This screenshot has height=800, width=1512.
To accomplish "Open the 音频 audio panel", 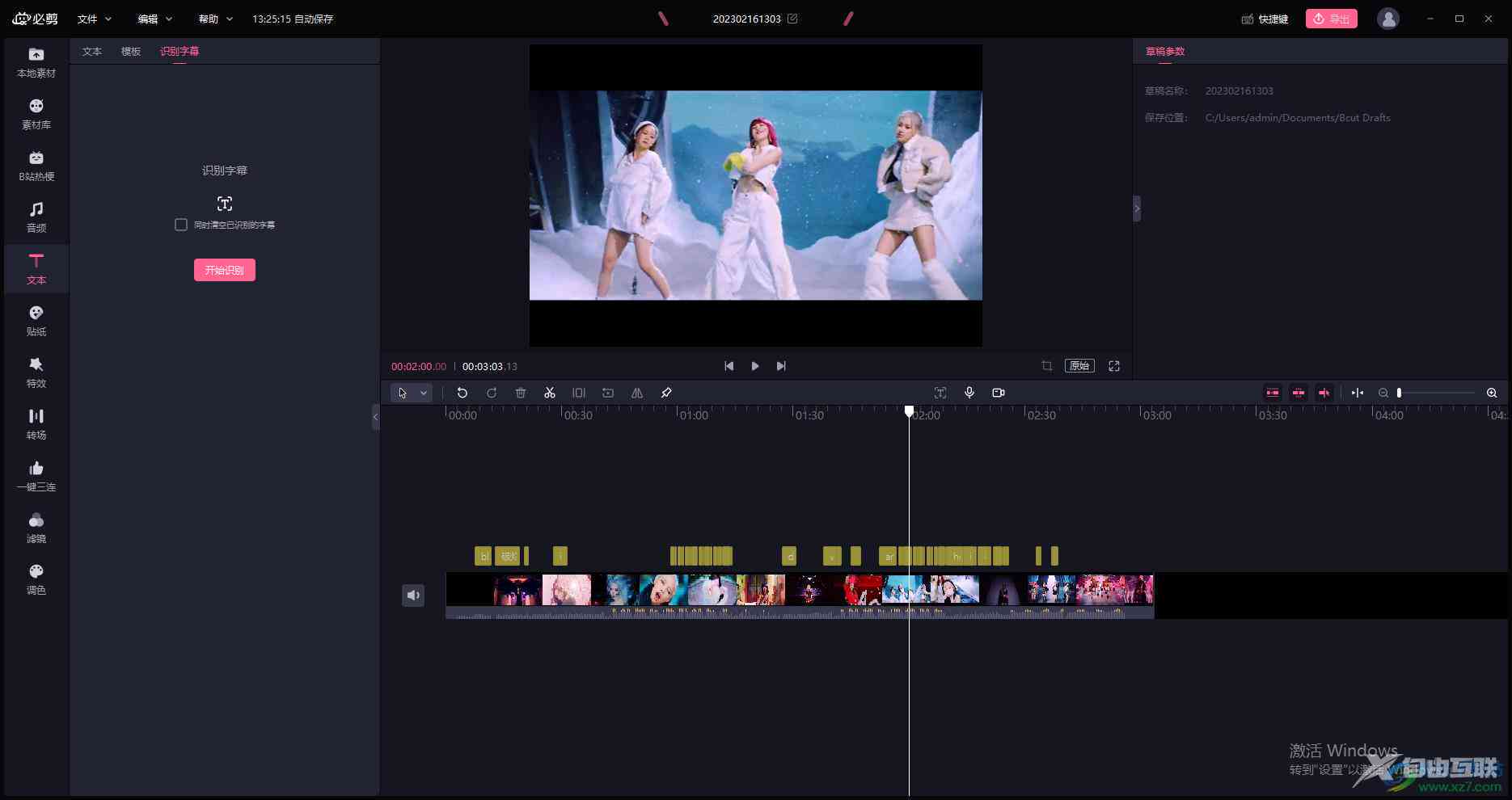I will (x=36, y=217).
